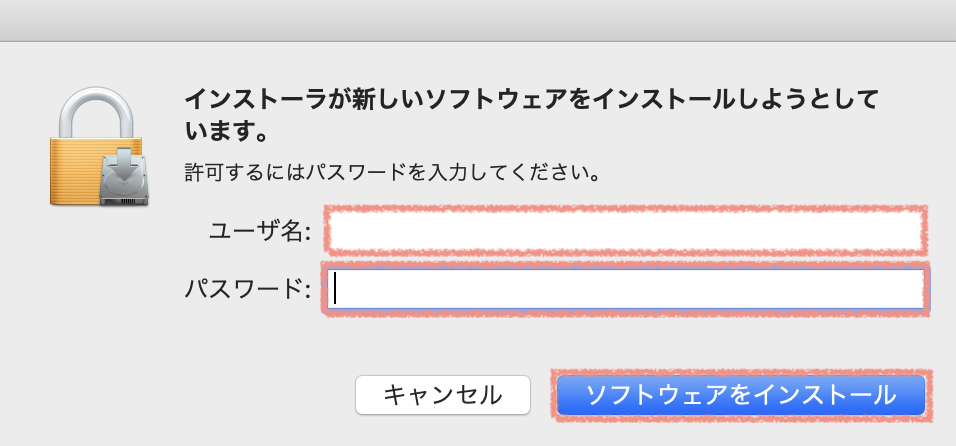Confirm installation with the blue default button
This screenshot has width=956, height=446.
pos(741,395)
